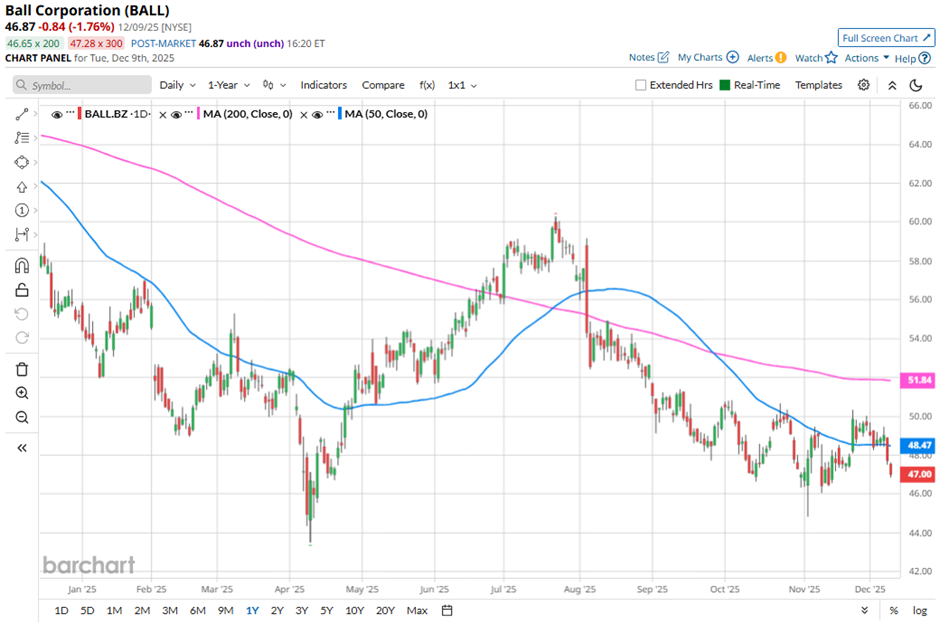Click the lock drawings icon
The width and height of the screenshot is (940, 625).
[22, 290]
